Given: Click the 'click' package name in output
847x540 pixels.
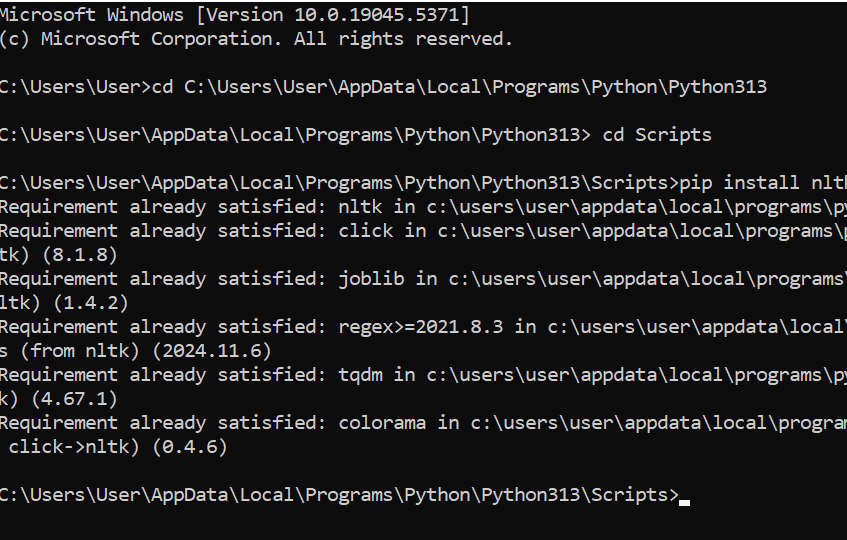Looking at the screenshot, I should tap(364, 231).
